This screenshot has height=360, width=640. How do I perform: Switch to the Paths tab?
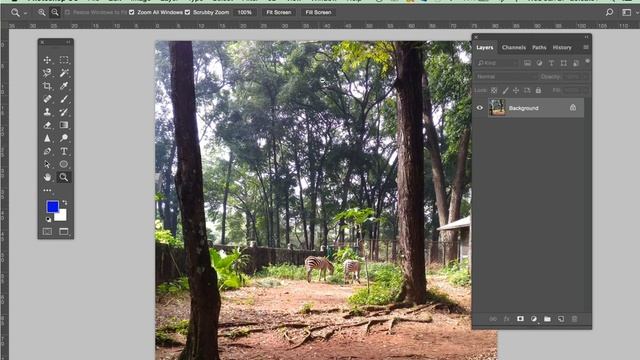point(539,48)
